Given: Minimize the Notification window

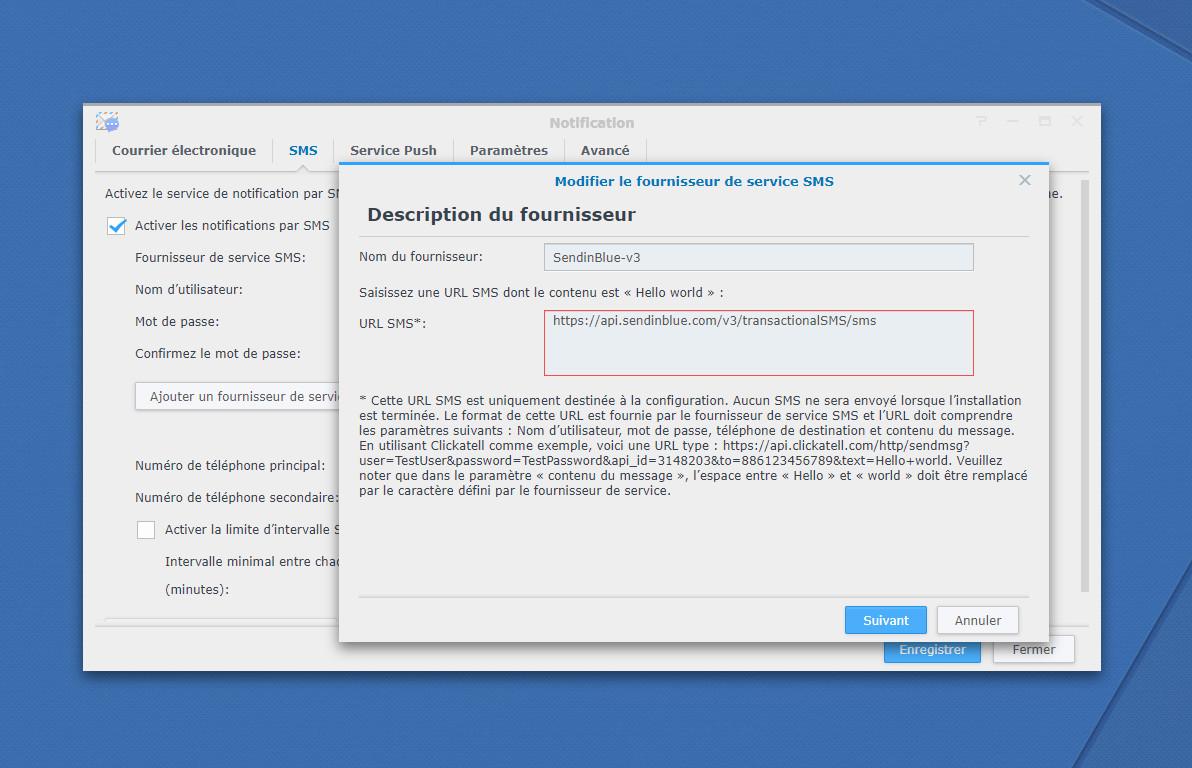Looking at the screenshot, I should (1013, 122).
